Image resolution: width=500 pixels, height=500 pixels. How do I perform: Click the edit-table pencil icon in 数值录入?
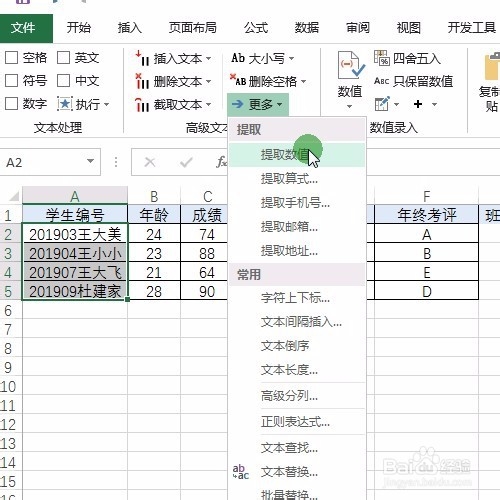[382, 104]
